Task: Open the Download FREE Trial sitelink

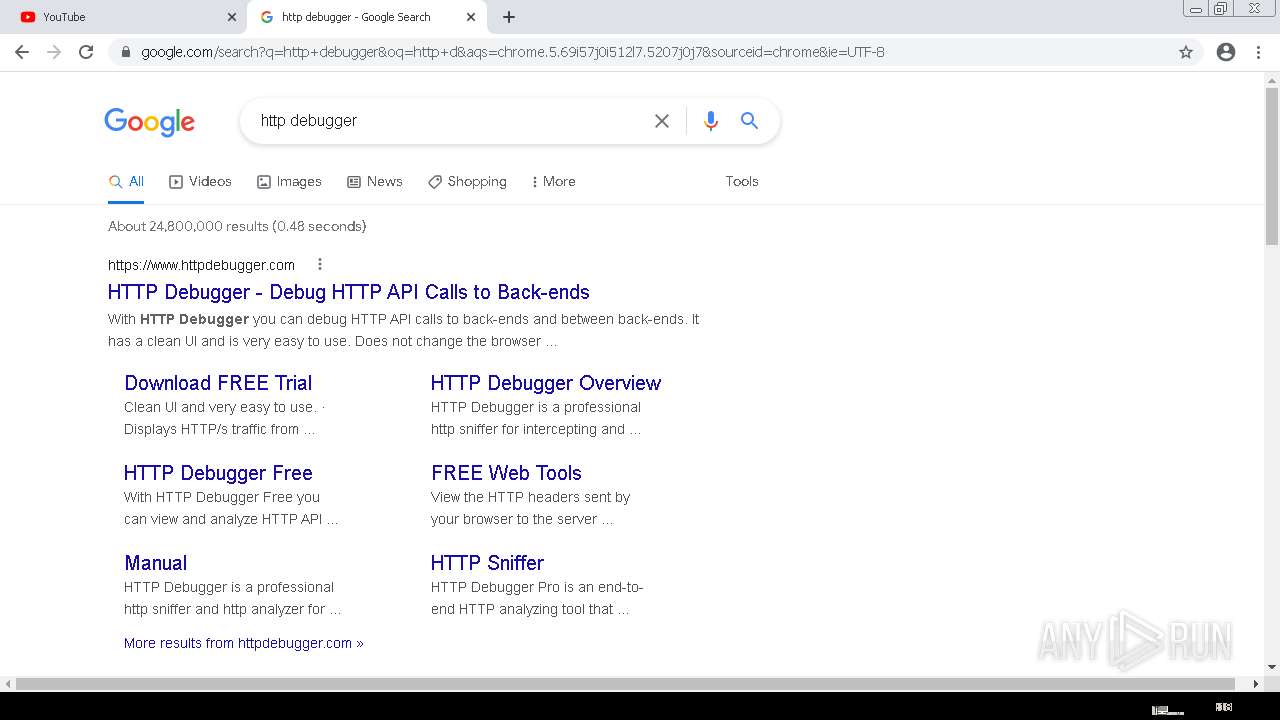Action: [218, 383]
